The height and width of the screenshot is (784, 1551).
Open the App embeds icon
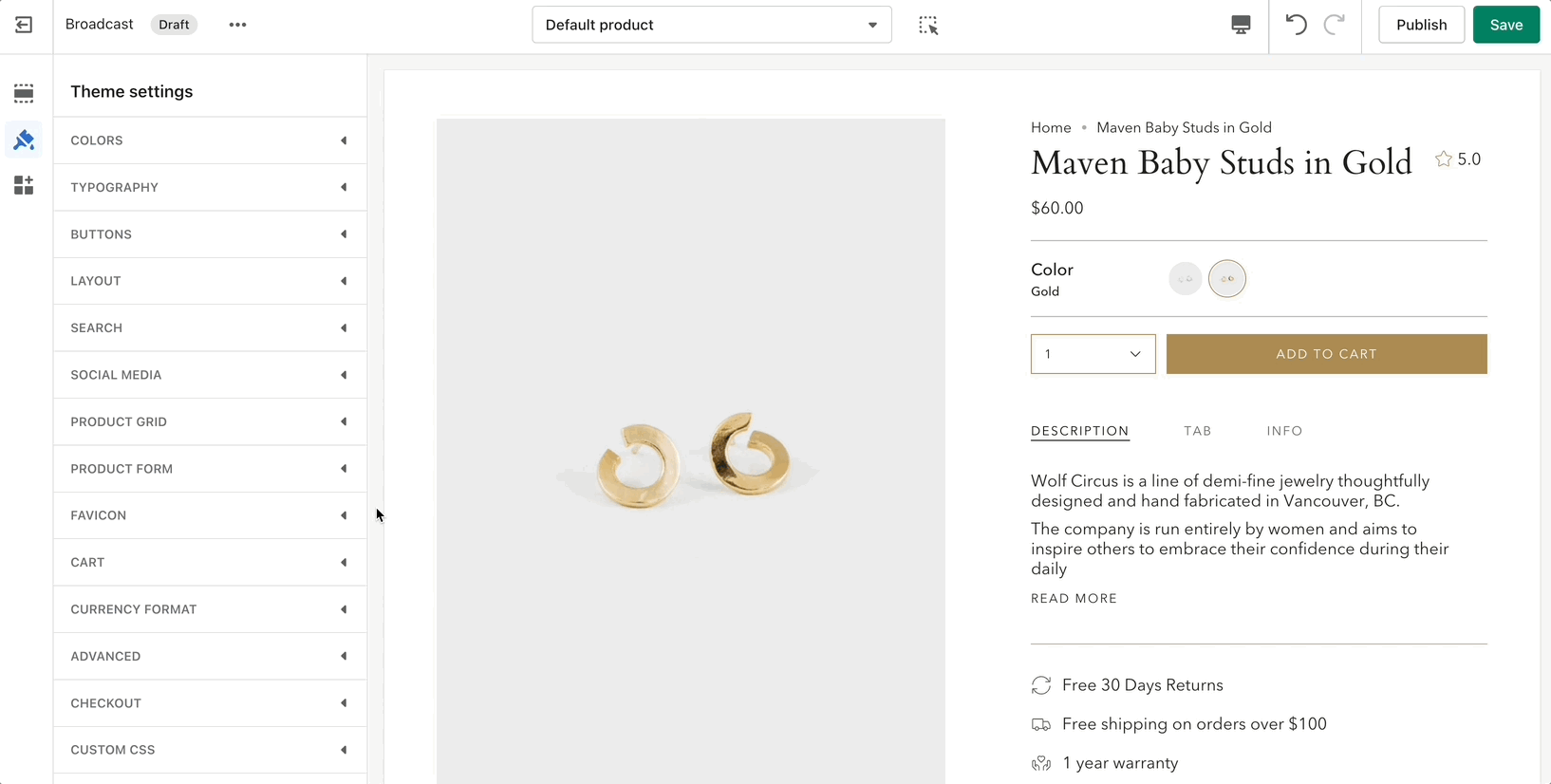24,185
